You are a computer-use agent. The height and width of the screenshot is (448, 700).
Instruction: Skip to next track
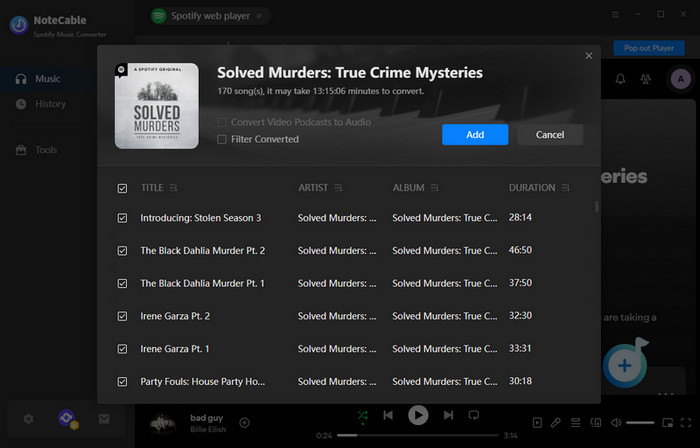tap(448, 415)
